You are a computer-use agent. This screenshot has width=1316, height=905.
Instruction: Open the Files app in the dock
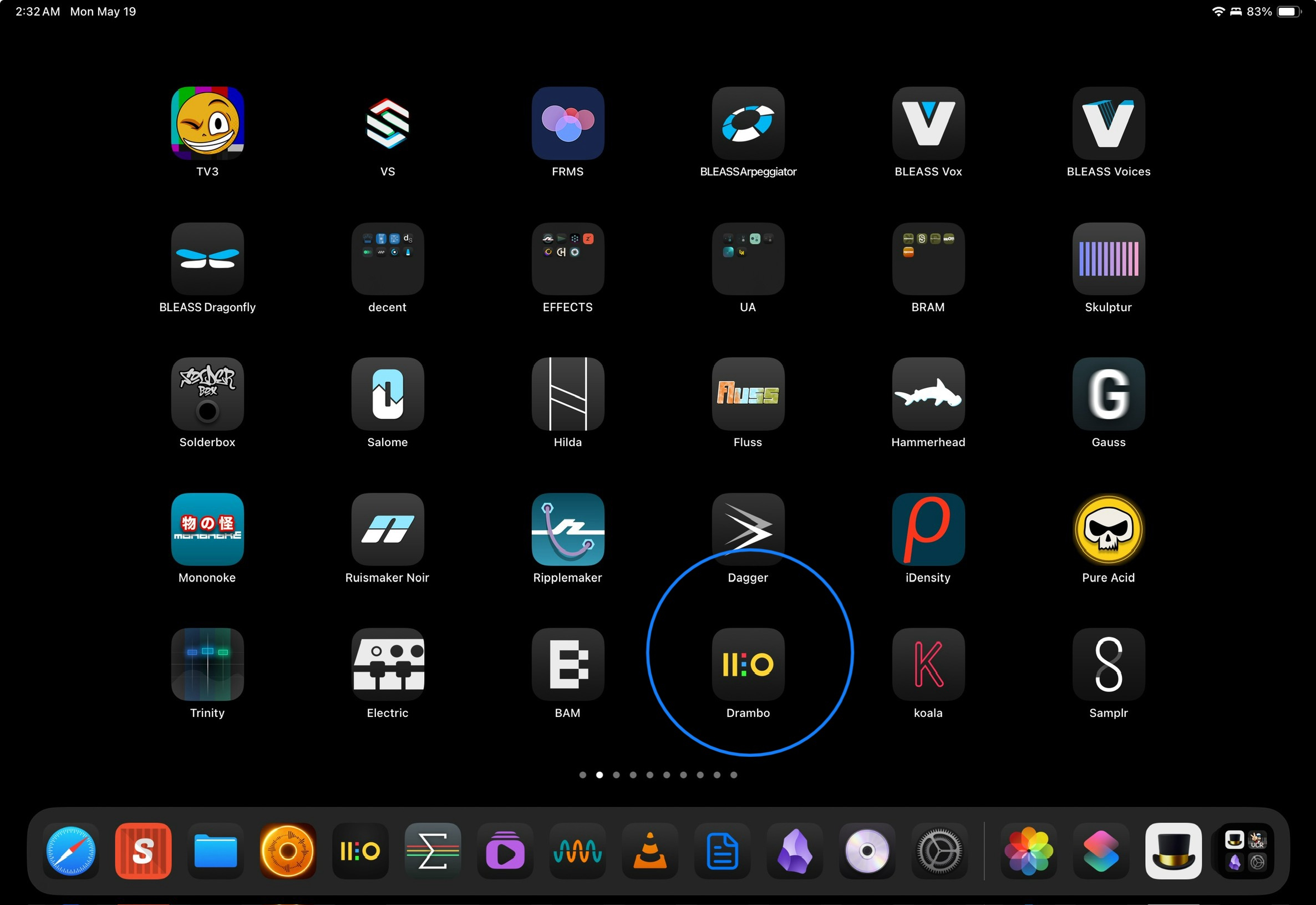pyautogui.click(x=215, y=851)
